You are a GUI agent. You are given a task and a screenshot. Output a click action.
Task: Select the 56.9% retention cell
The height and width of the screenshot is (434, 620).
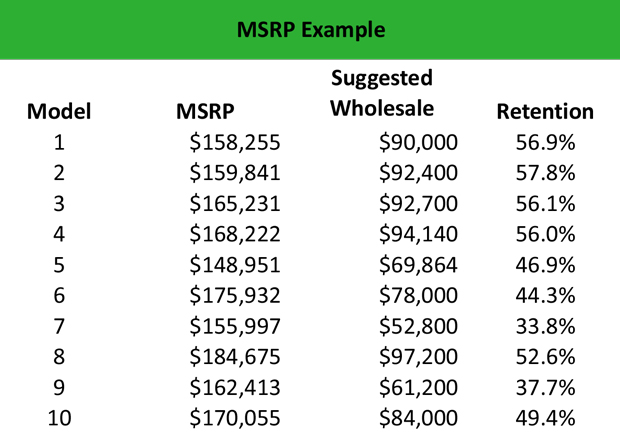pyautogui.click(x=545, y=142)
